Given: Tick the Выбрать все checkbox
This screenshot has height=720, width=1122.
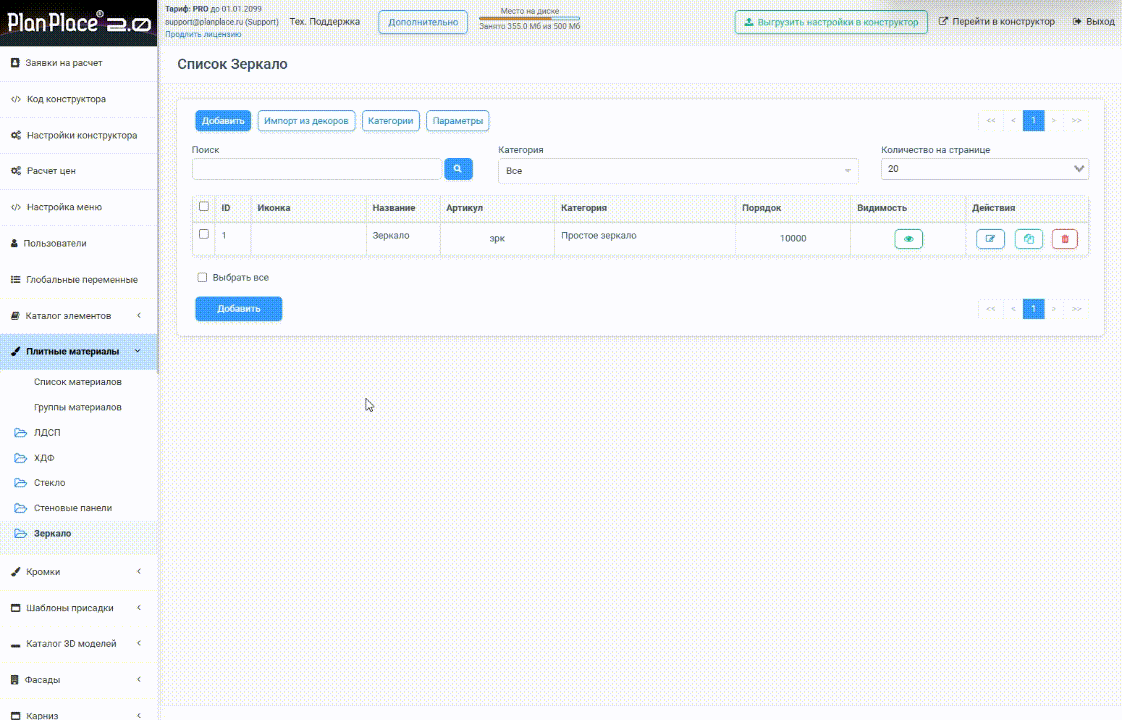Looking at the screenshot, I should 202,277.
